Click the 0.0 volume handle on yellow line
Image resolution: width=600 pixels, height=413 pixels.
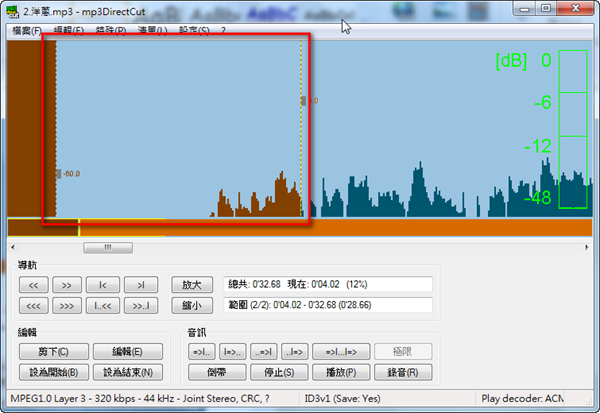(x=303, y=101)
